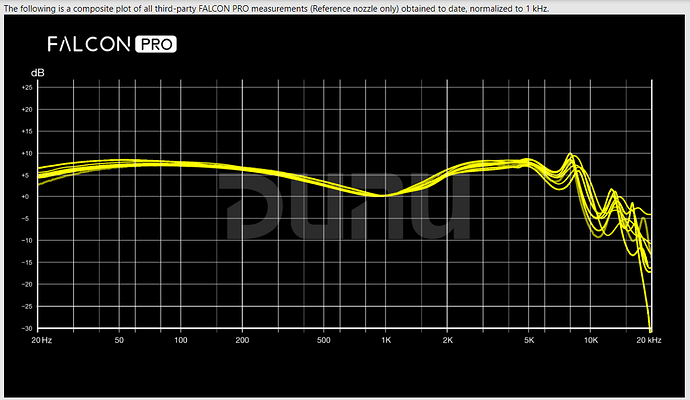Click the 500 frequency label

pyautogui.click(x=323, y=340)
